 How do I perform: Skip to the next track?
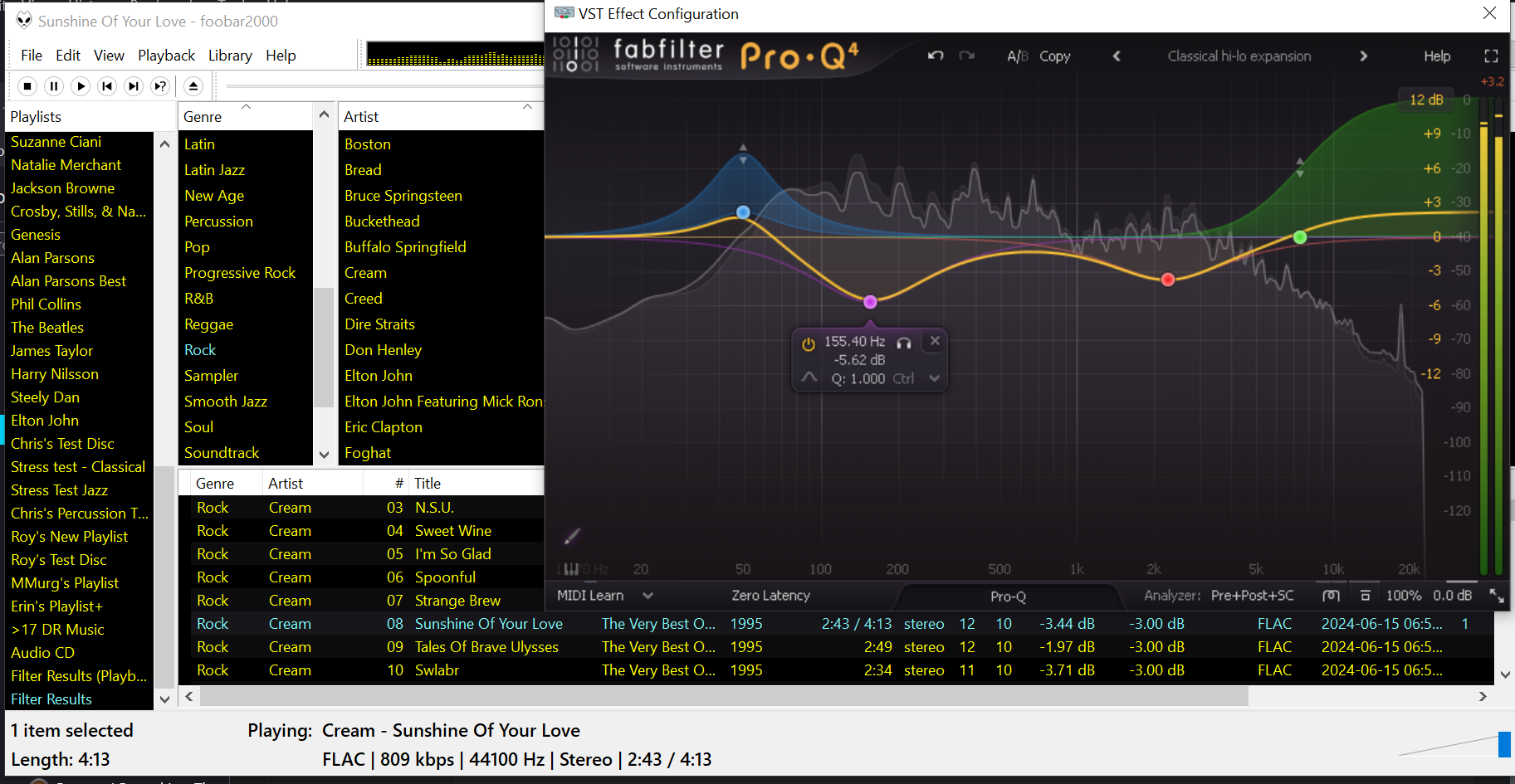point(134,86)
